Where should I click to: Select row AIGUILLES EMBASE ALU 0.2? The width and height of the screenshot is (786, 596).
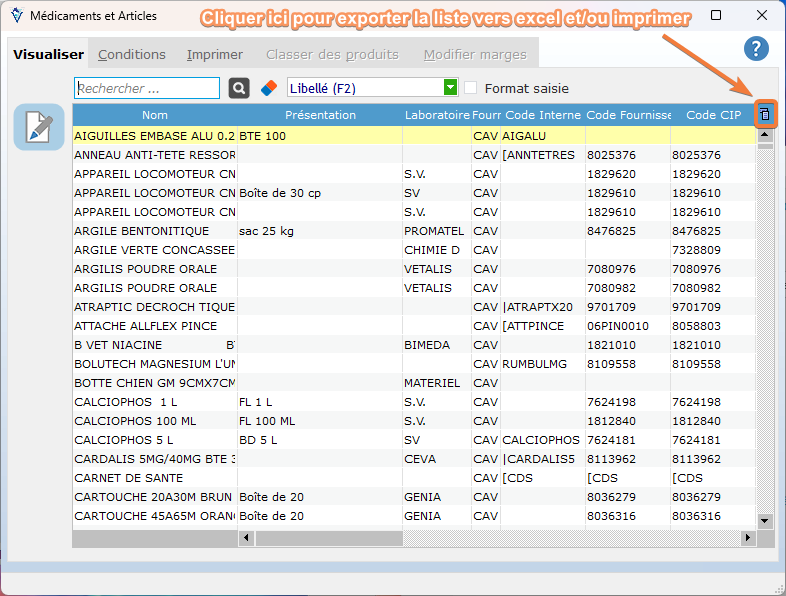click(x=414, y=136)
